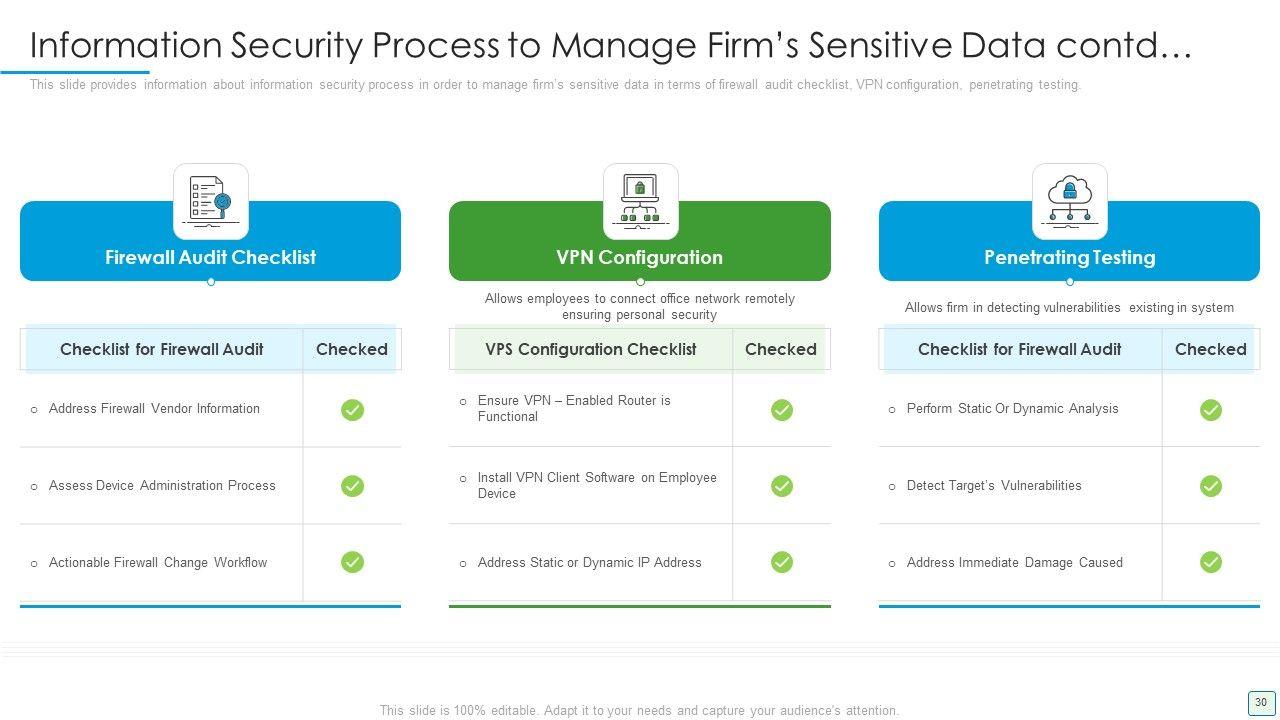Select the Penetrating Testing banner

pyautogui.click(x=1069, y=258)
